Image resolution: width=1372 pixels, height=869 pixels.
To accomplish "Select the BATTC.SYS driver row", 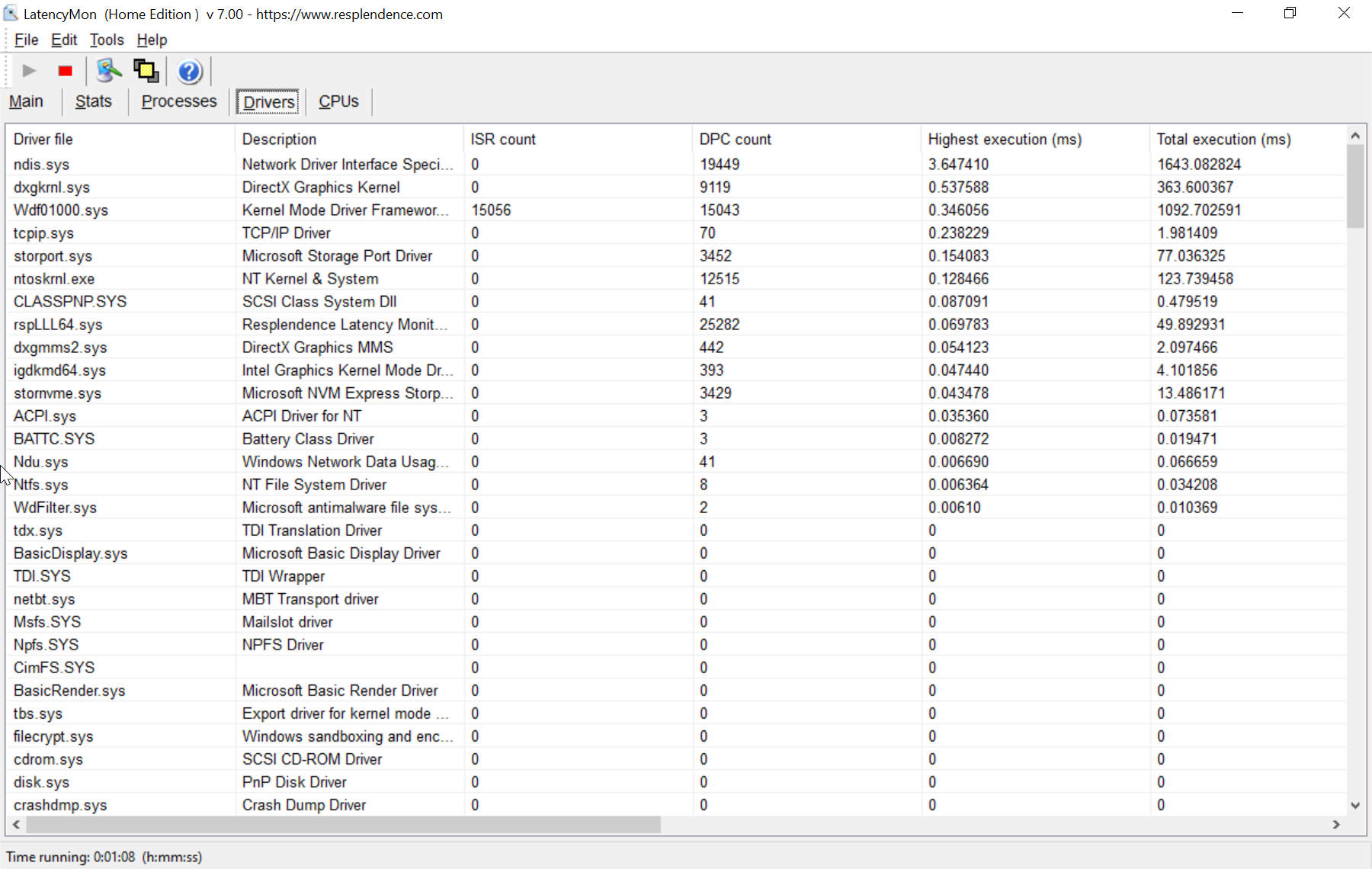I will 676,439.
